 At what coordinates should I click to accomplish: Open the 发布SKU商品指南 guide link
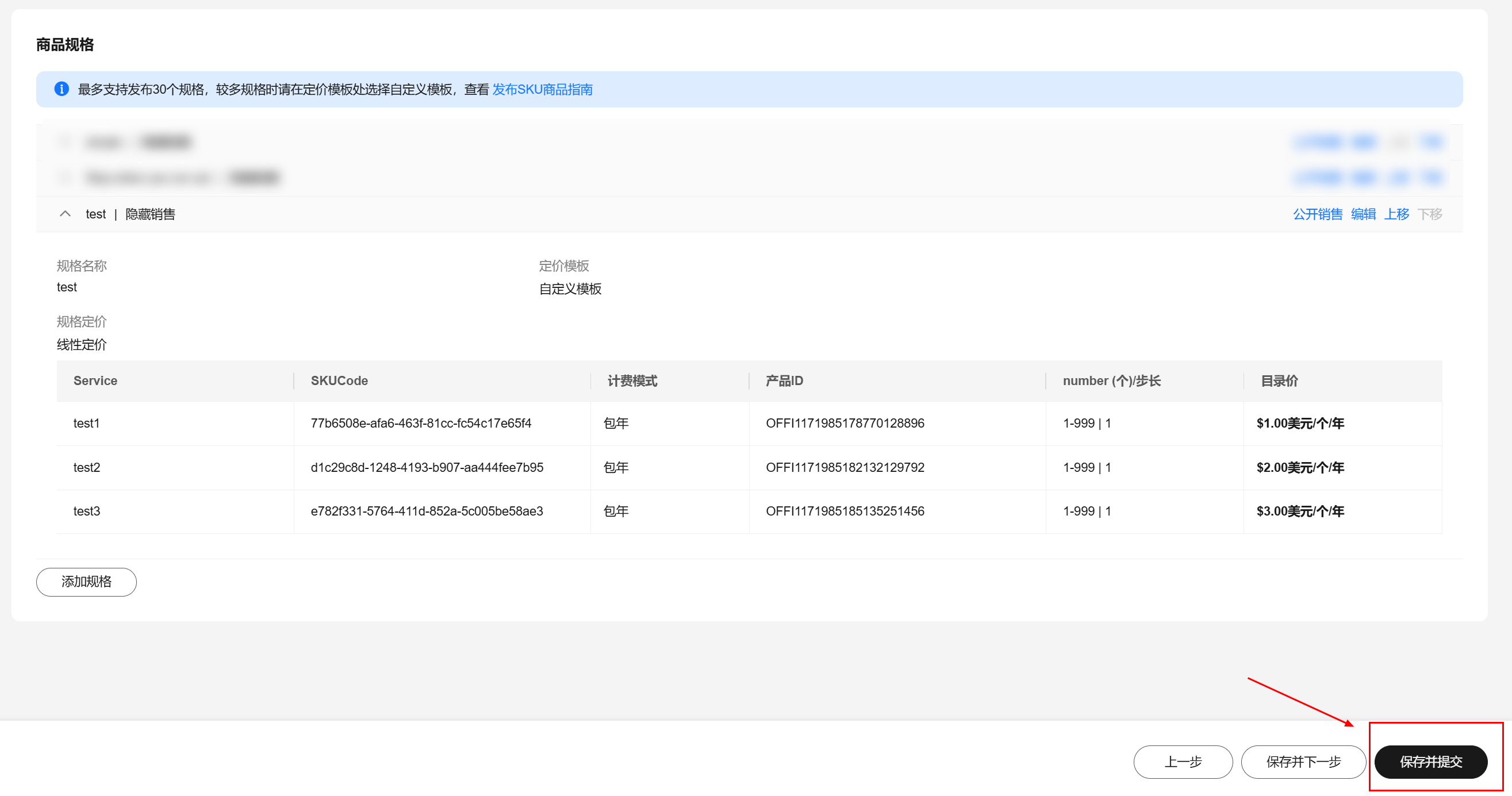542,89
